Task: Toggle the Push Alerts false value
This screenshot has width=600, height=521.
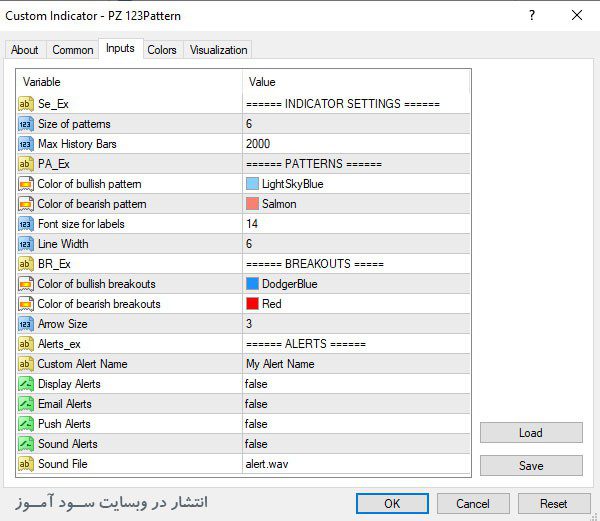Action: [256, 424]
